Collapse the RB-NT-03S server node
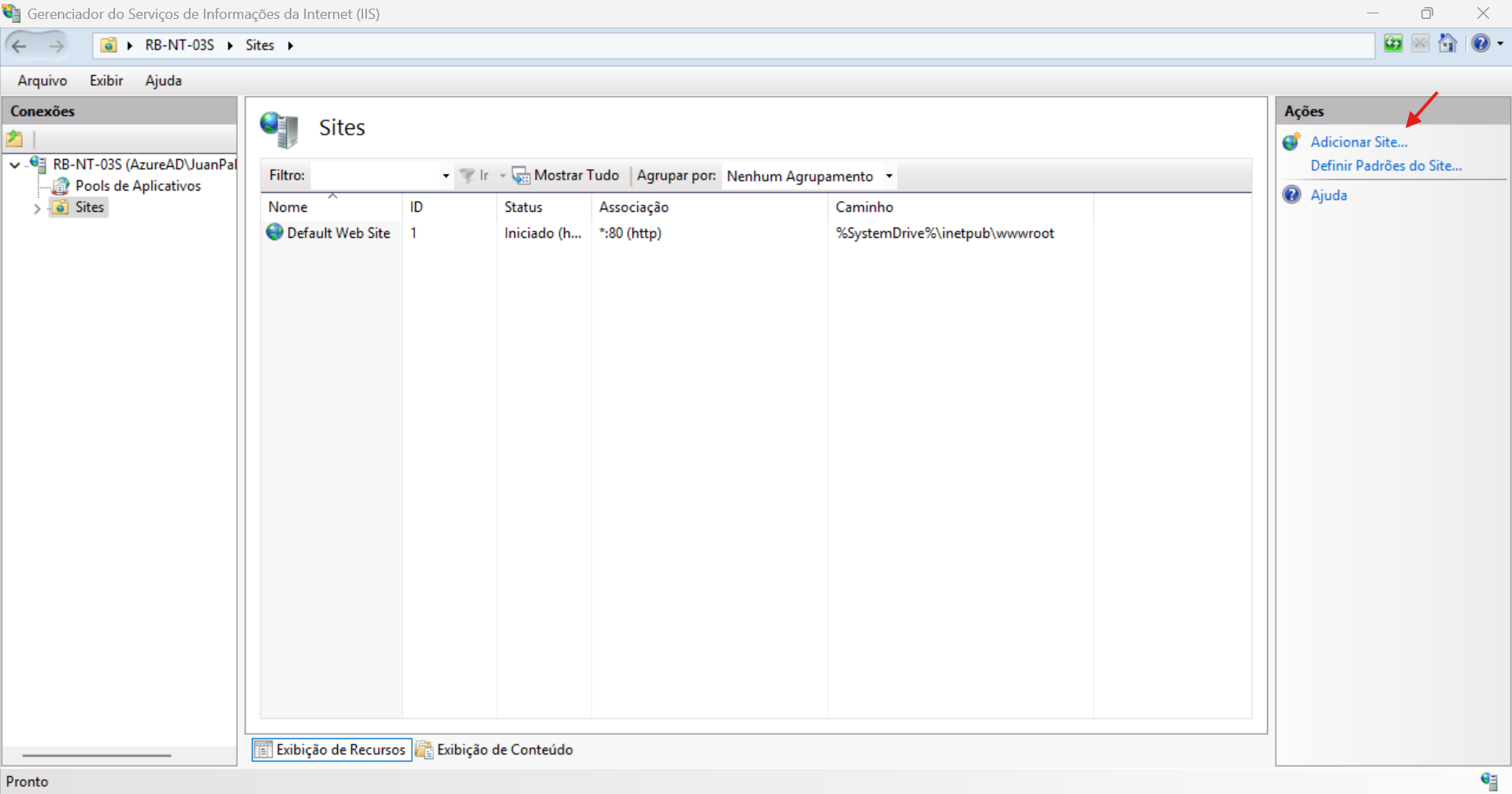 15,165
